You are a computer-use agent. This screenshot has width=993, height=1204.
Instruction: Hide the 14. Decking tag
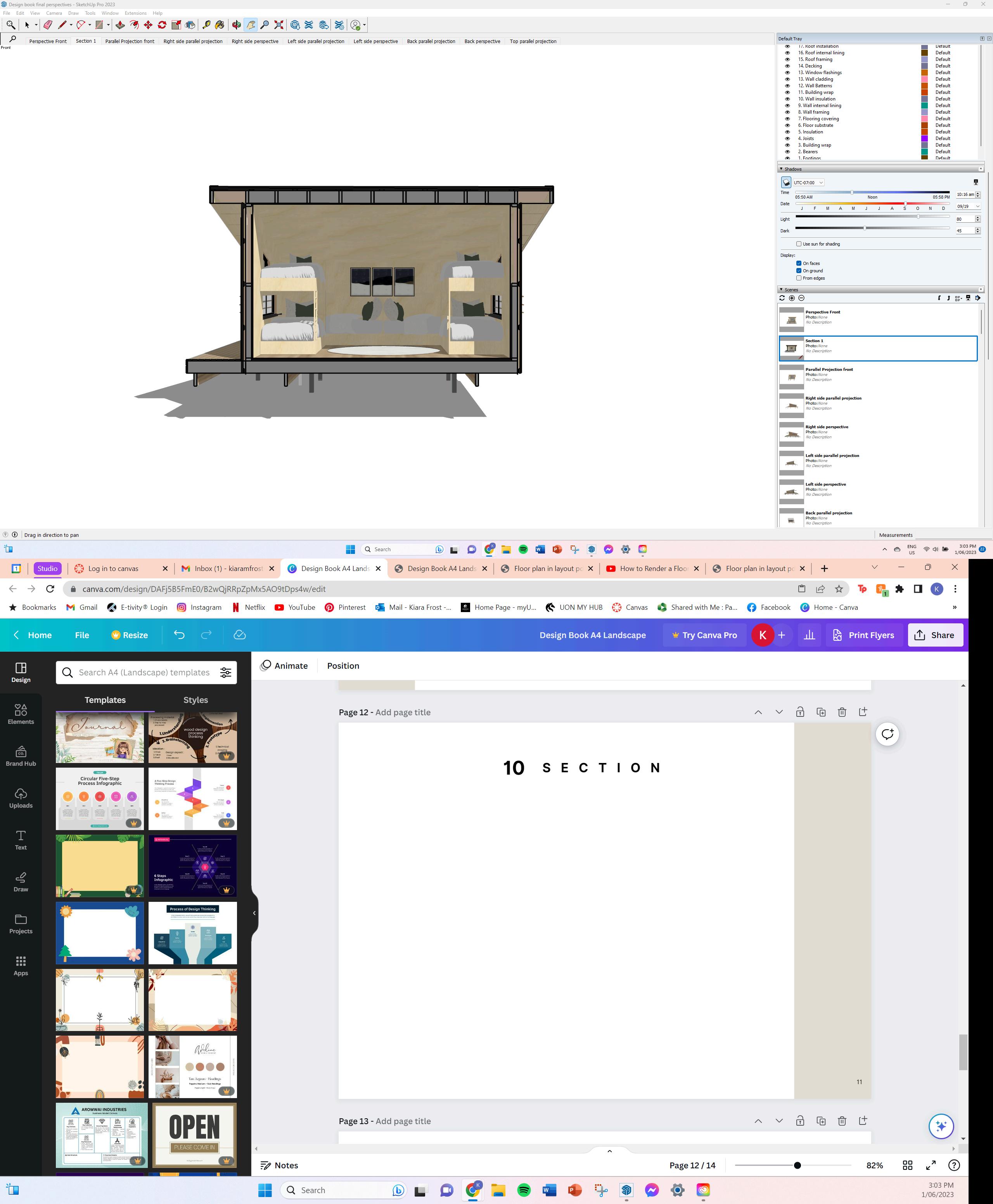pyautogui.click(x=787, y=66)
